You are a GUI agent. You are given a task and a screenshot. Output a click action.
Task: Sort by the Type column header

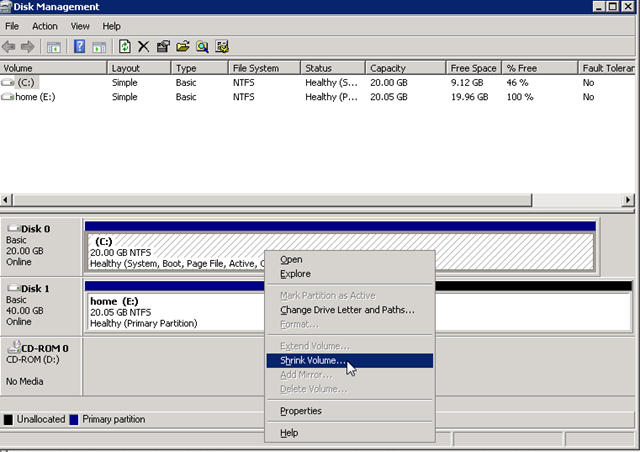(200, 68)
